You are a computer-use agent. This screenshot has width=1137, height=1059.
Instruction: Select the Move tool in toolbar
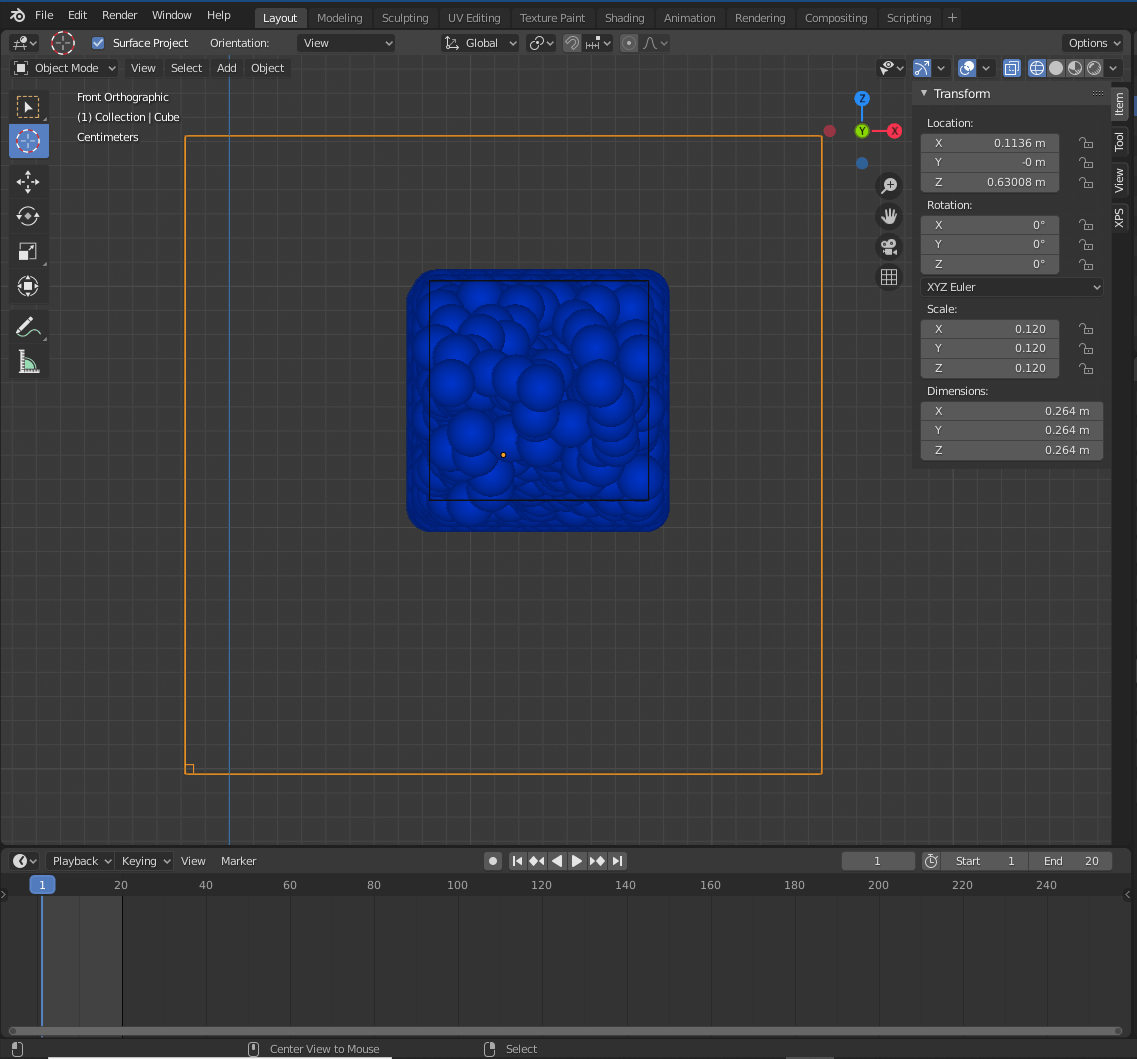[28, 181]
